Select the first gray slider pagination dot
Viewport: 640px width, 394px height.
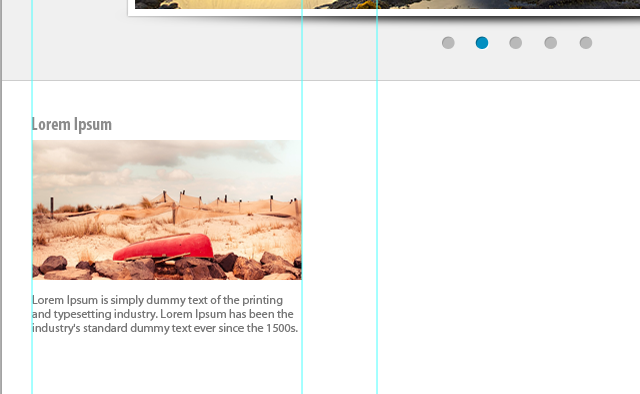click(448, 43)
